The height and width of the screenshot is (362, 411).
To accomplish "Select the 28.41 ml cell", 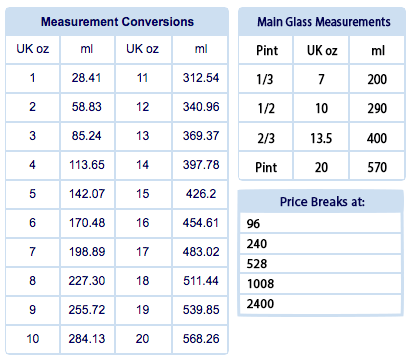I will coord(87,78).
